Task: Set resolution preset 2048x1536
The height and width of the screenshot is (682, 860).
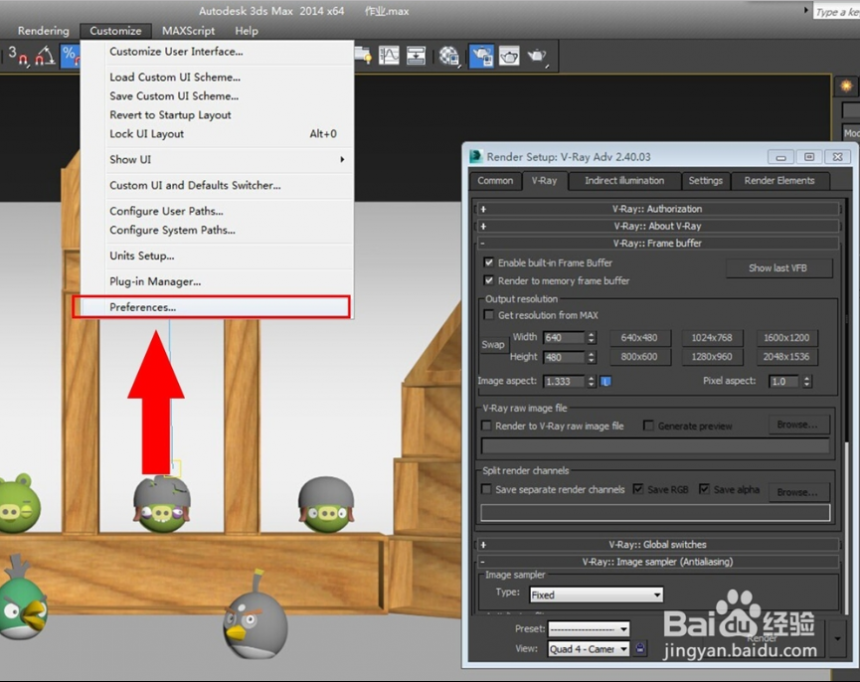Action: point(786,357)
